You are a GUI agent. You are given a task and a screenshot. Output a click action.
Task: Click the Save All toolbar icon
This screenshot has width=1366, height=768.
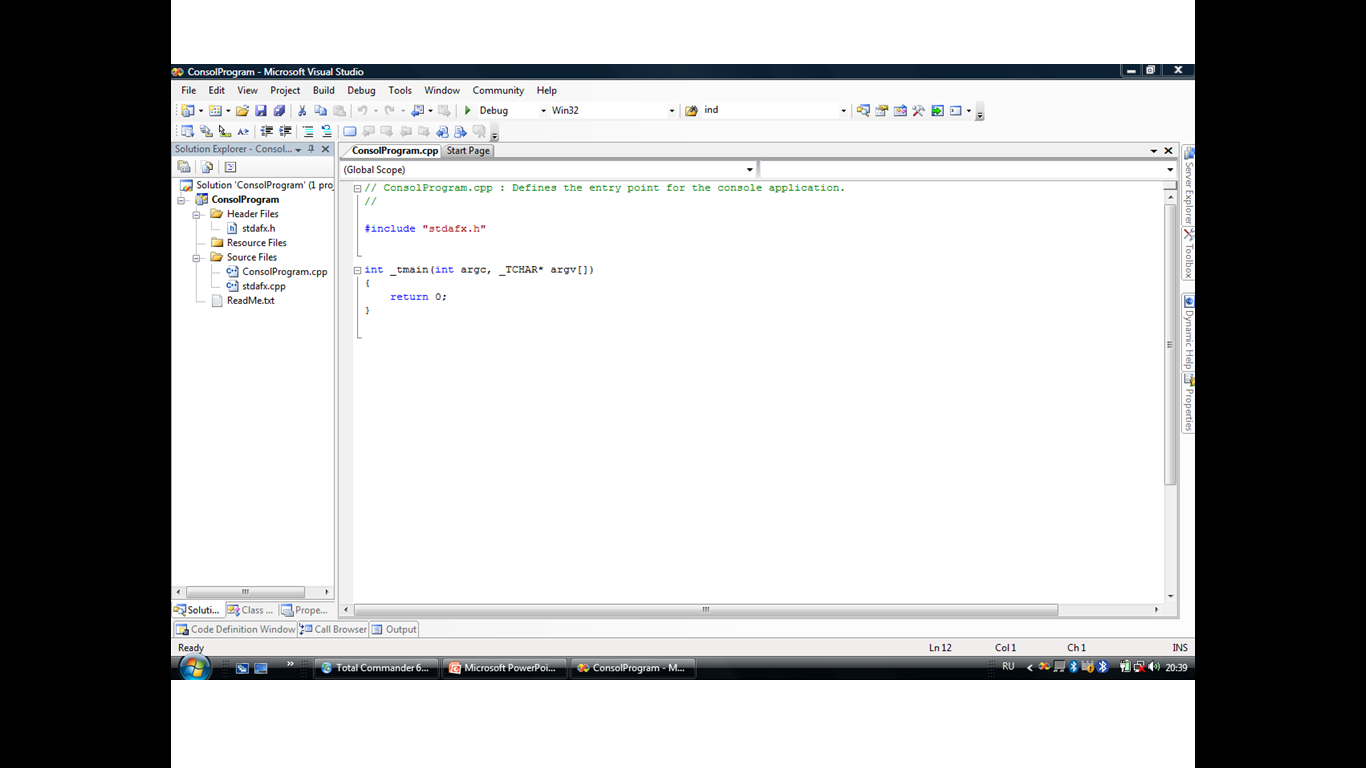click(x=279, y=111)
